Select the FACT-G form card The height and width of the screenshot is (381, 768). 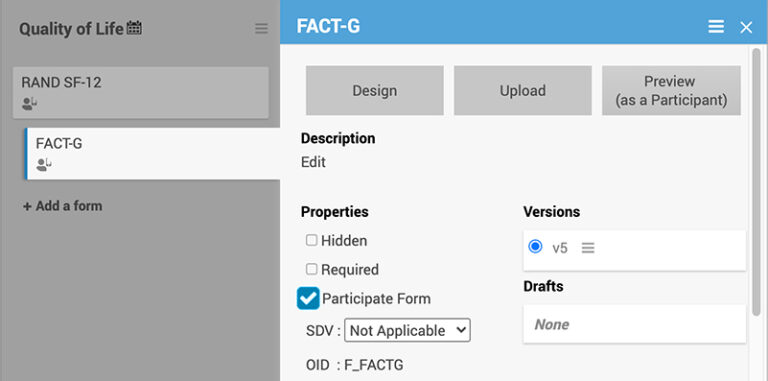pos(153,154)
